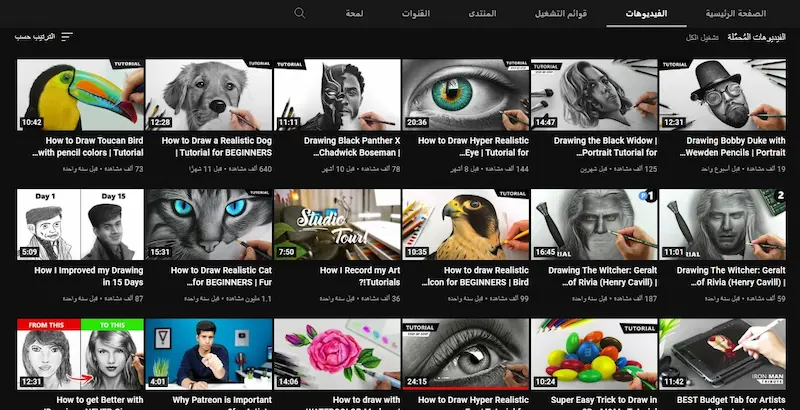
Task: Open the grayscale hyper realistic eye thumbnail
Action: click(466, 354)
